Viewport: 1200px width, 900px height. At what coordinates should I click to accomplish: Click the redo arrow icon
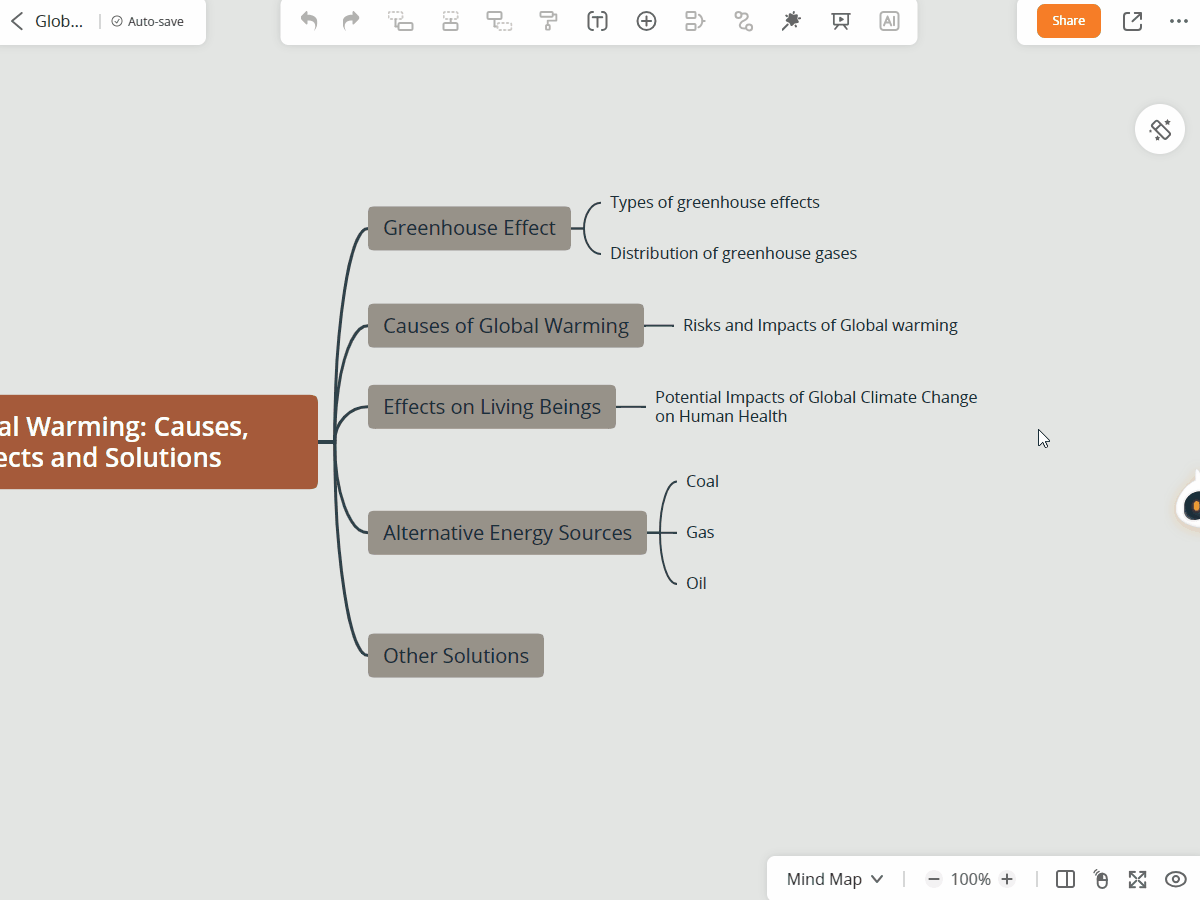click(x=351, y=21)
